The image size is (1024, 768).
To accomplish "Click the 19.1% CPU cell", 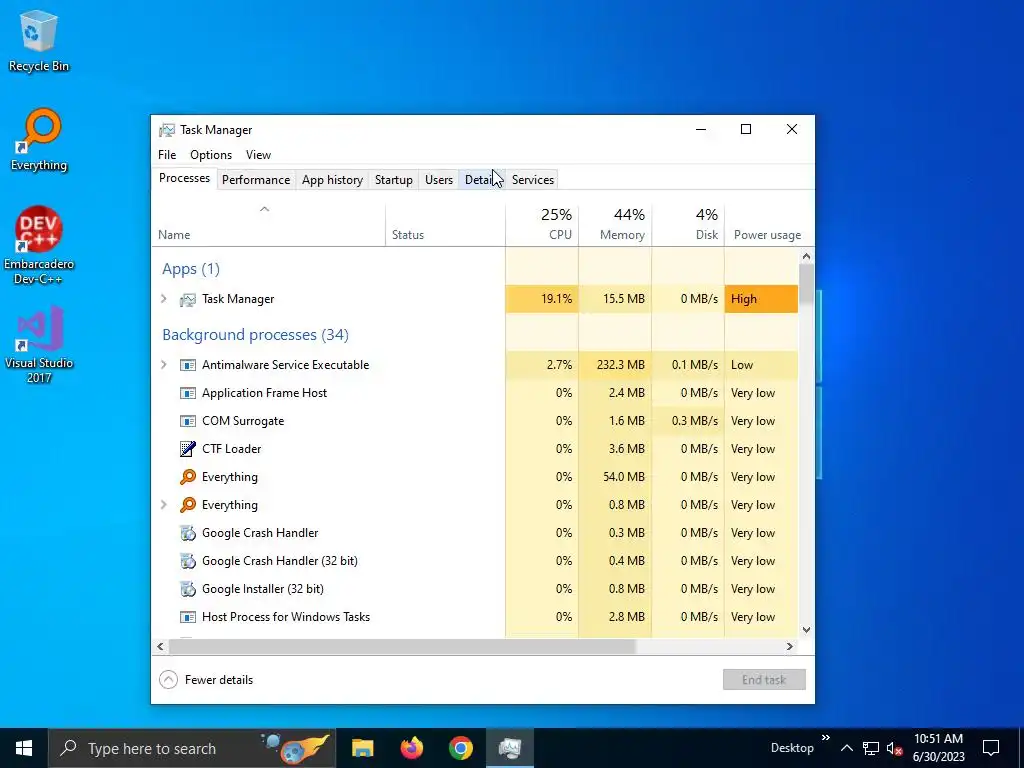I will click(x=542, y=299).
